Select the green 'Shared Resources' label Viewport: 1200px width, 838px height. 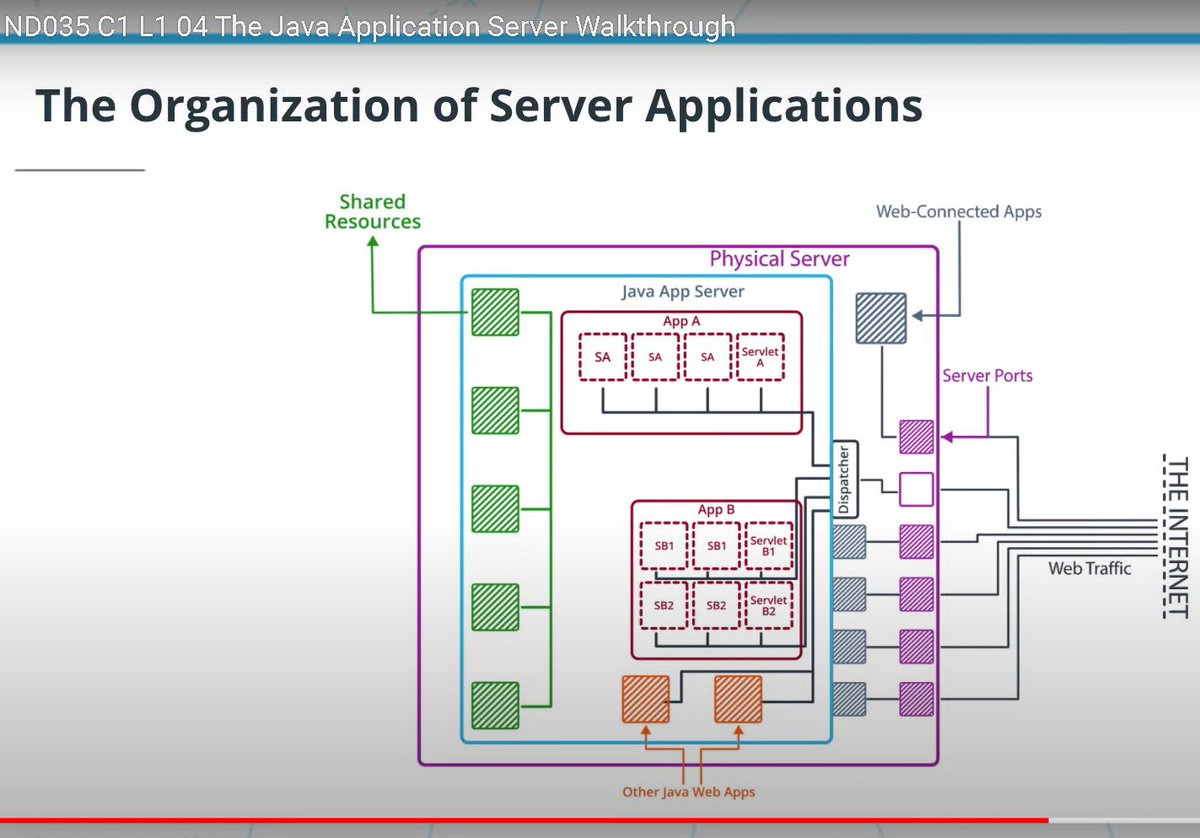click(x=373, y=212)
